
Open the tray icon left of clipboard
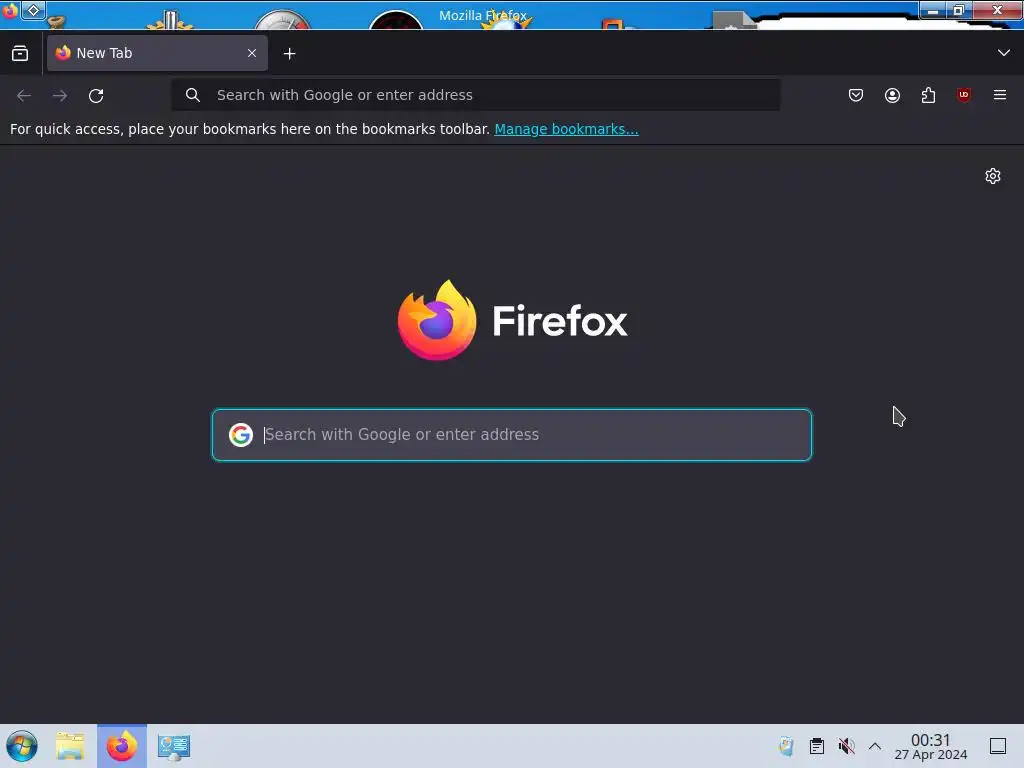pyautogui.click(x=786, y=746)
